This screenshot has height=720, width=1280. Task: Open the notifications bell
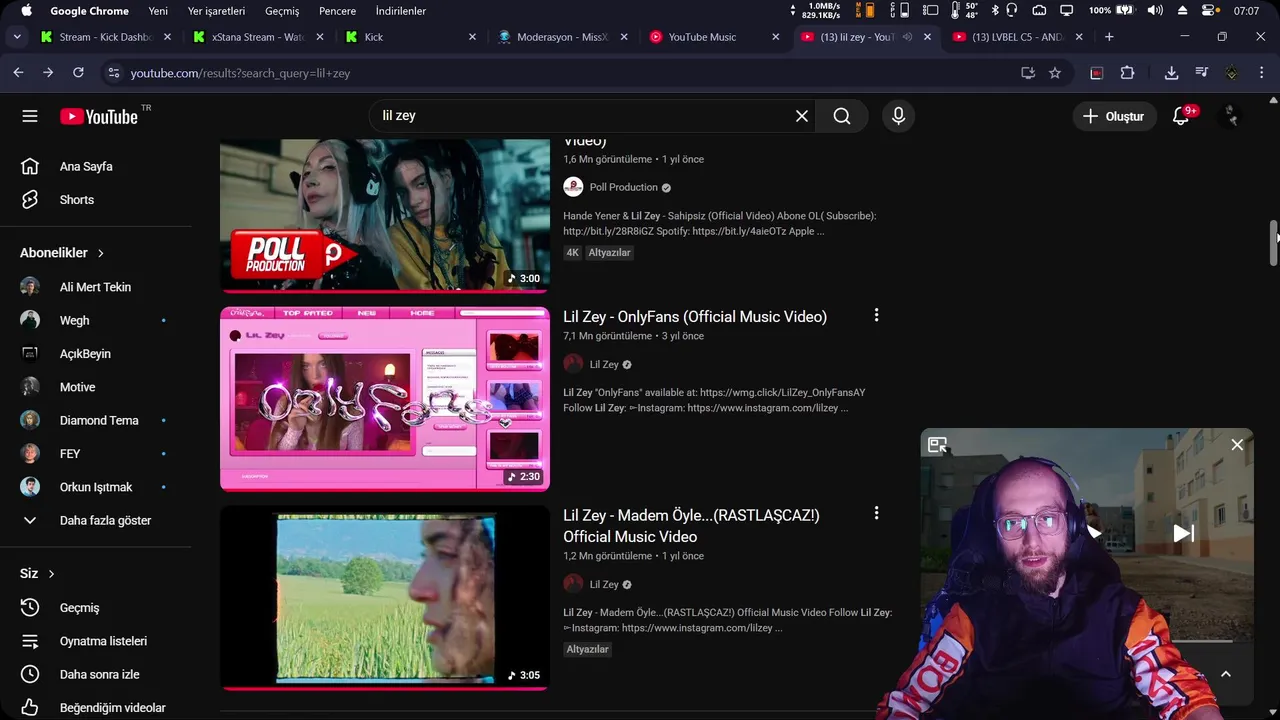click(x=1181, y=116)
